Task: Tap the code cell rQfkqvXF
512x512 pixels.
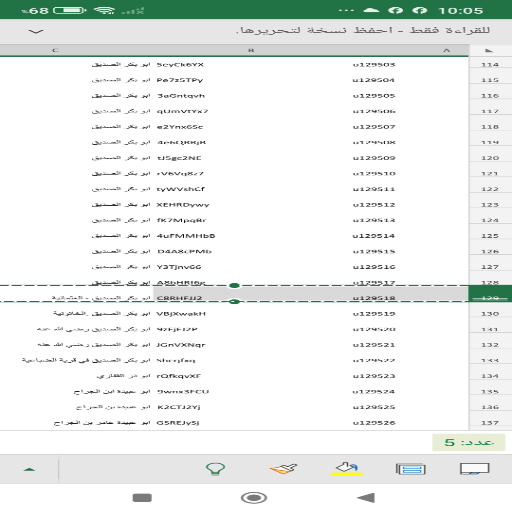Action: point(179,376)
